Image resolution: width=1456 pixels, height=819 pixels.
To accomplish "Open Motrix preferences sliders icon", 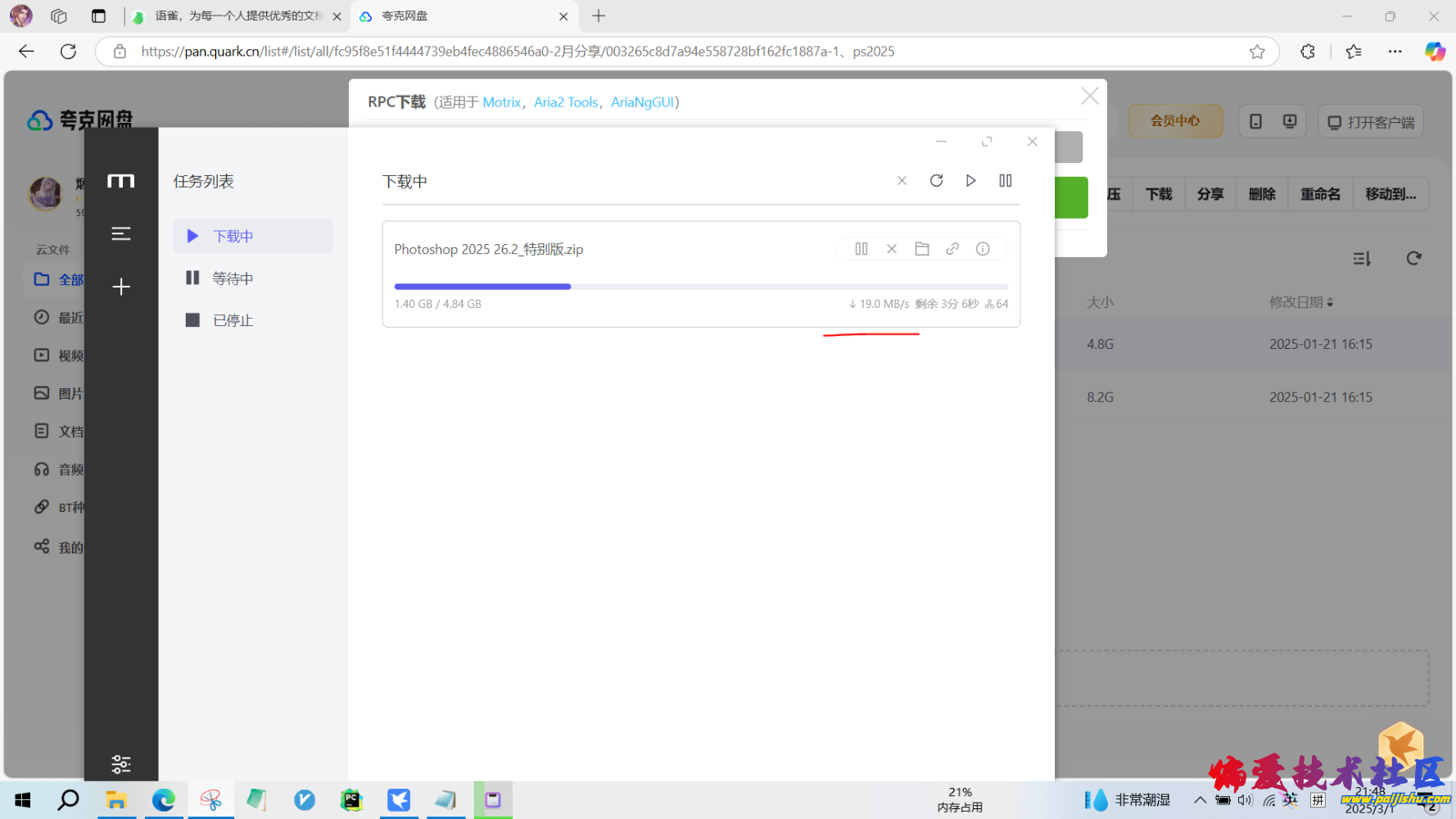I will coord(121,764).
